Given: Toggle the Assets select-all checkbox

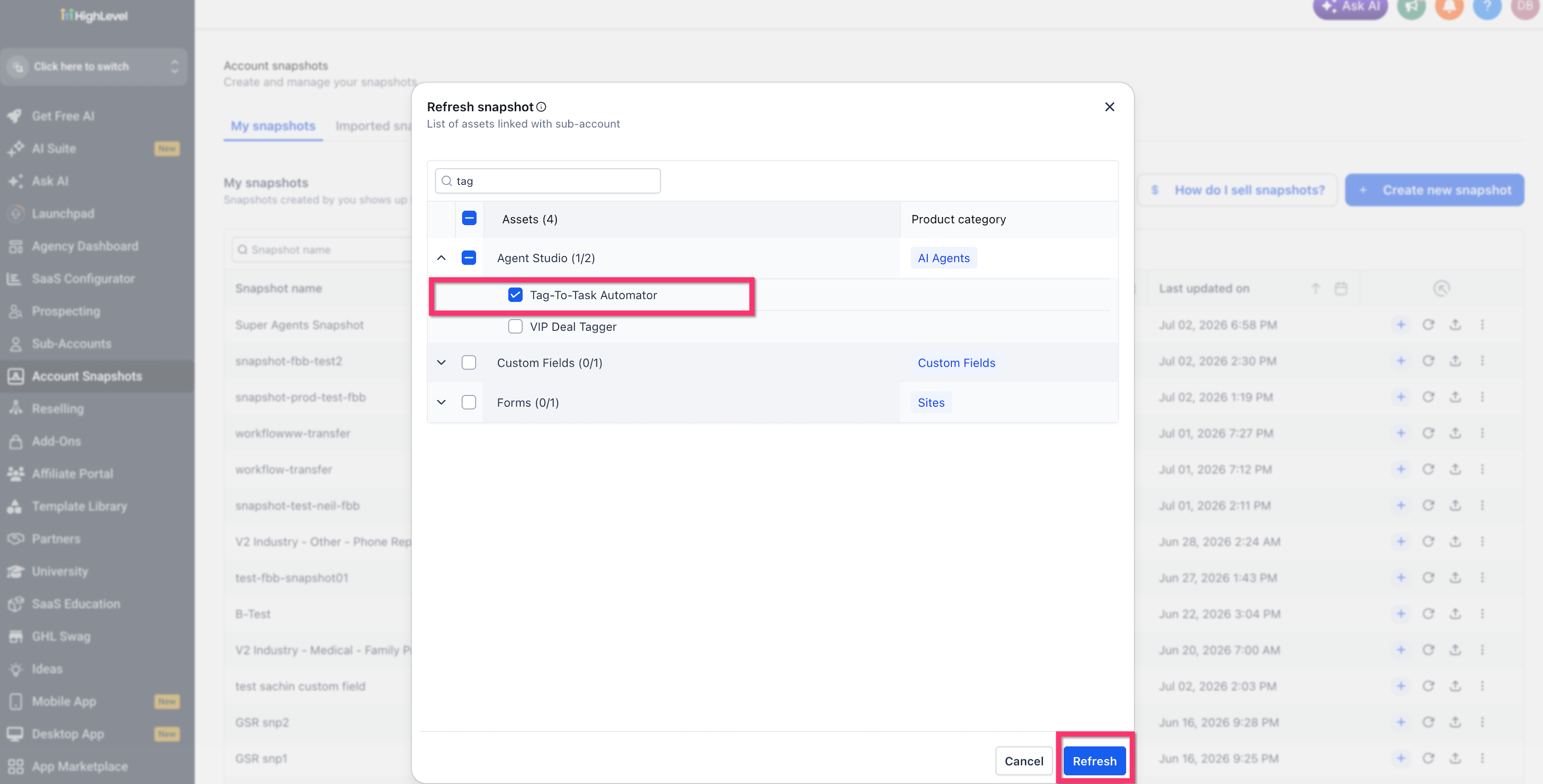Looking at the screenshot, I should pyautogui.click(x=469, y=218).
